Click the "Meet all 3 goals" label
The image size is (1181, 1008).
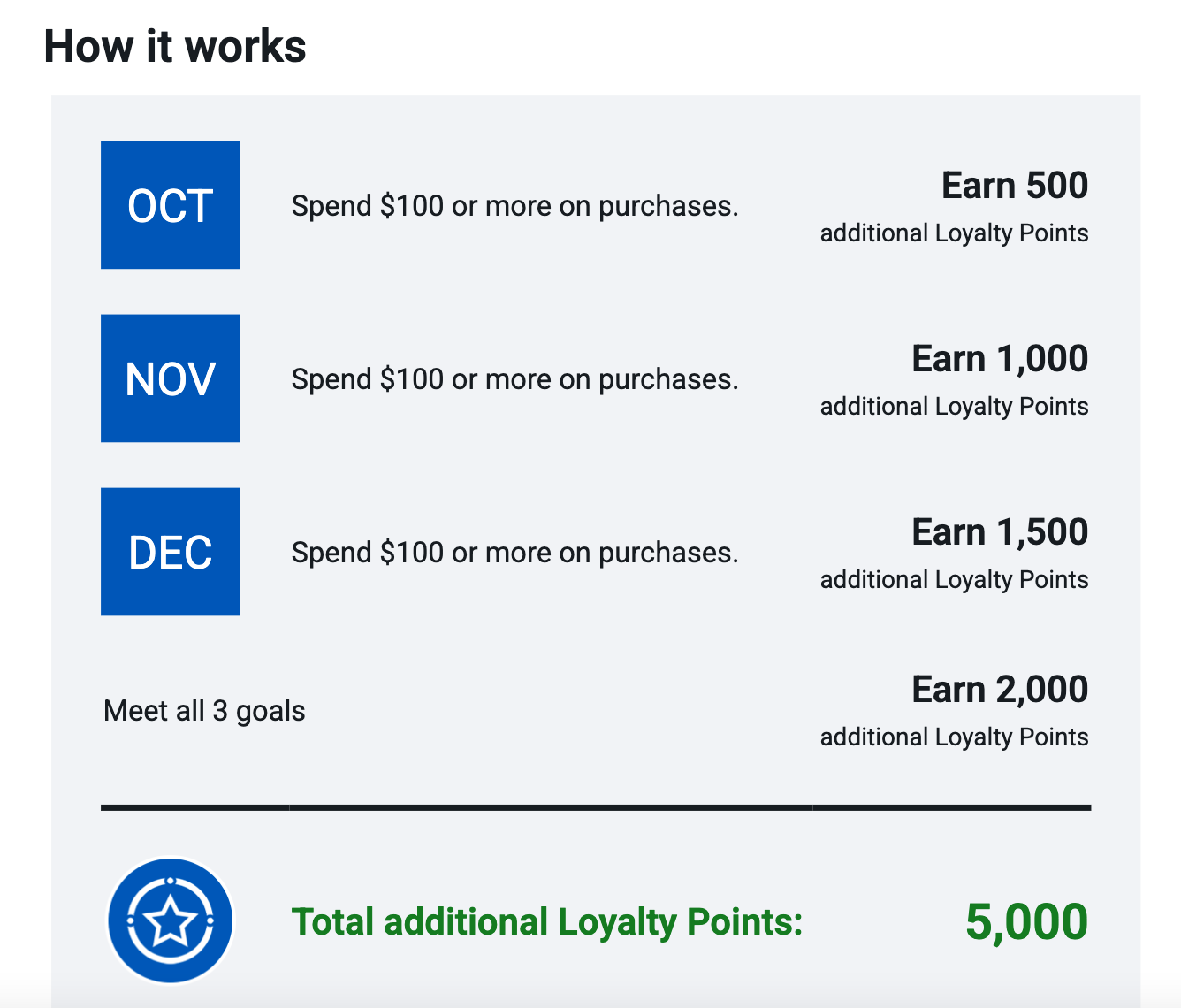[x=204, y=711]
